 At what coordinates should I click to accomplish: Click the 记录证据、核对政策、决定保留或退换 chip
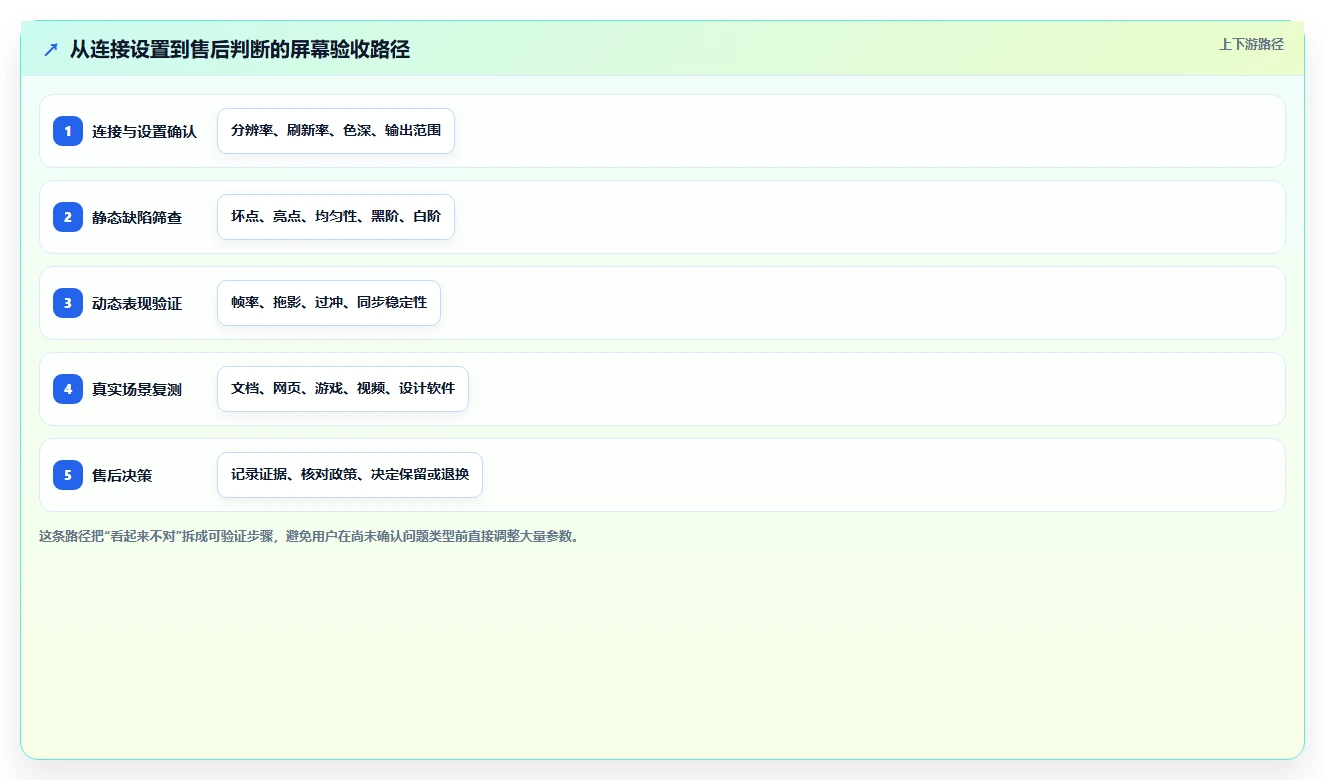(x=350, y=475)
